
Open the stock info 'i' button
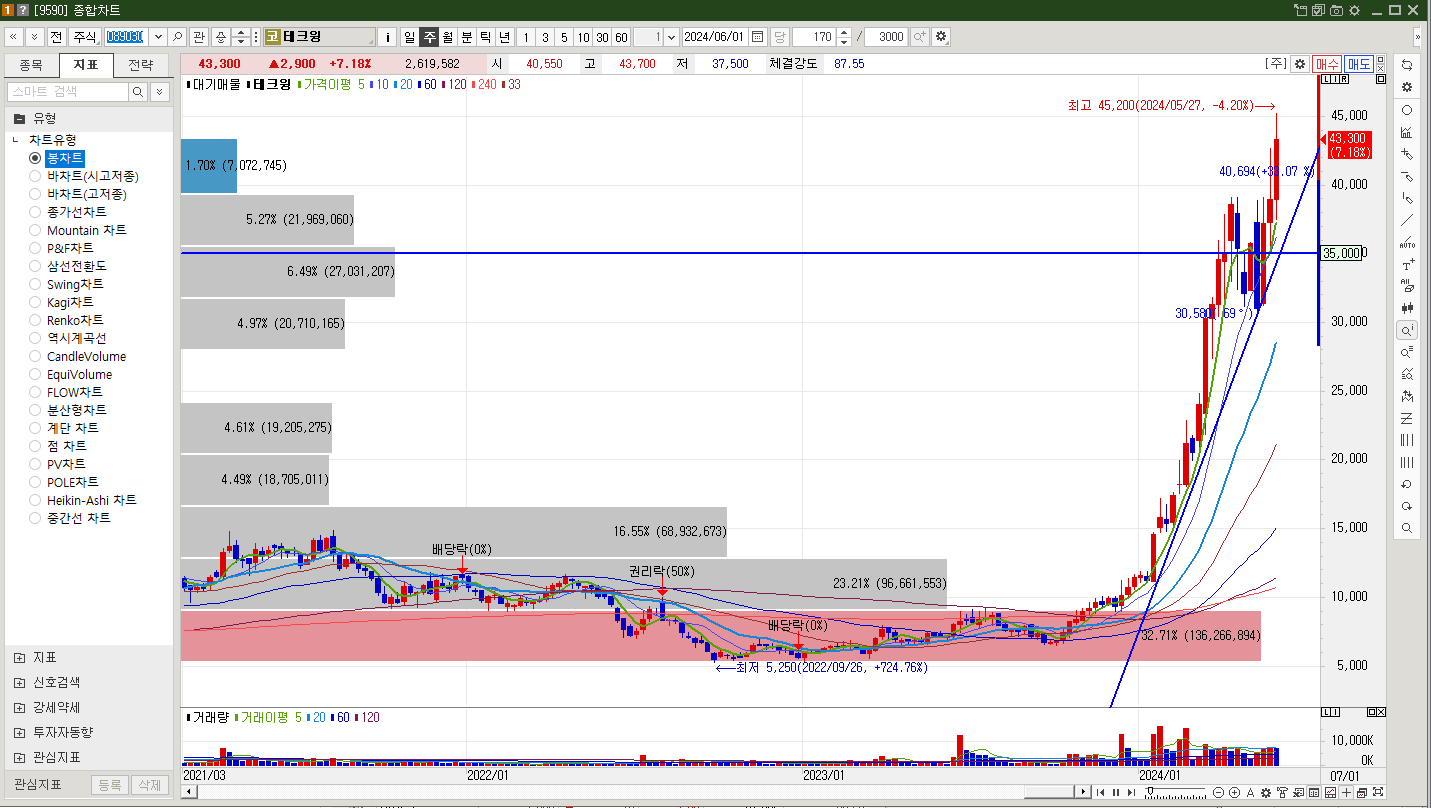(389, 37)
